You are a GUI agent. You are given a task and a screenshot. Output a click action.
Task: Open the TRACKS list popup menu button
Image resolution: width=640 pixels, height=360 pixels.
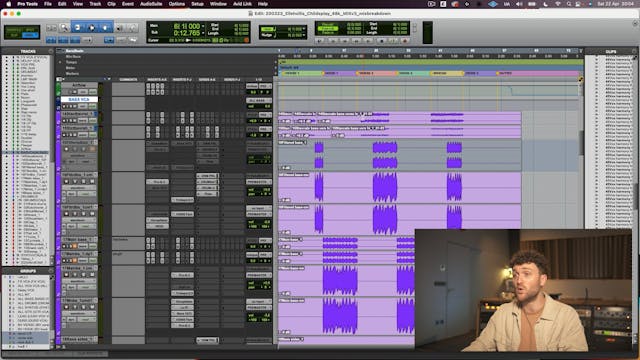[51, 51]
